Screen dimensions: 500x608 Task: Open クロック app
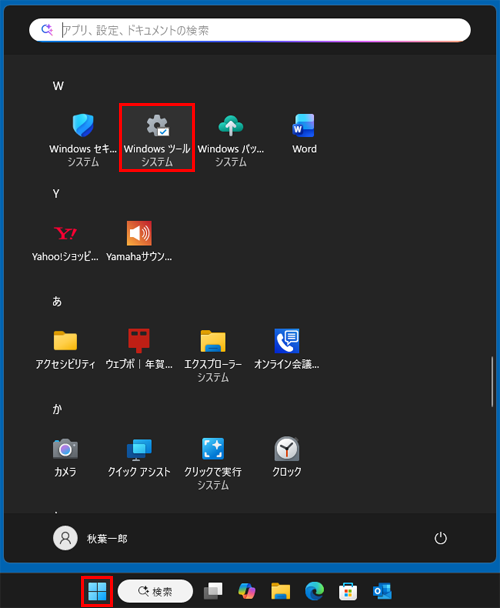287,457
